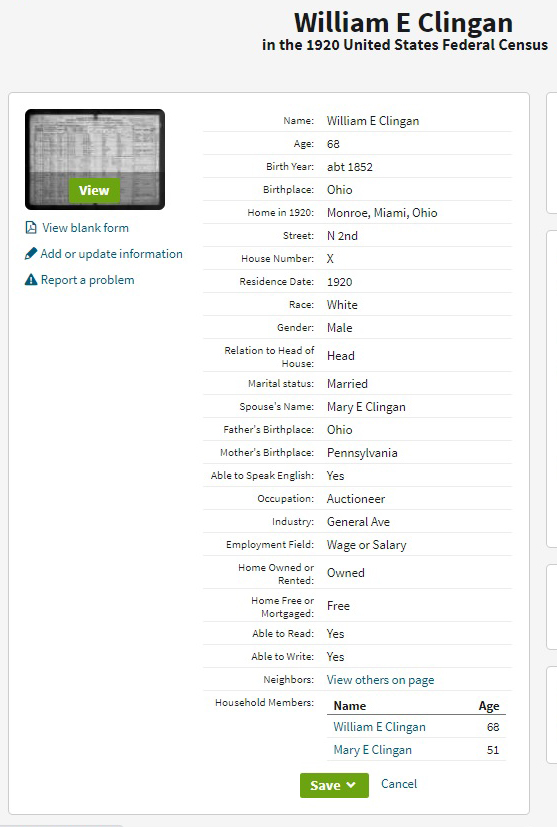Image resolution: width=557 pixels, height=827 pixels.
Task: Click the green View button
Action: click(x=94, y=190)
